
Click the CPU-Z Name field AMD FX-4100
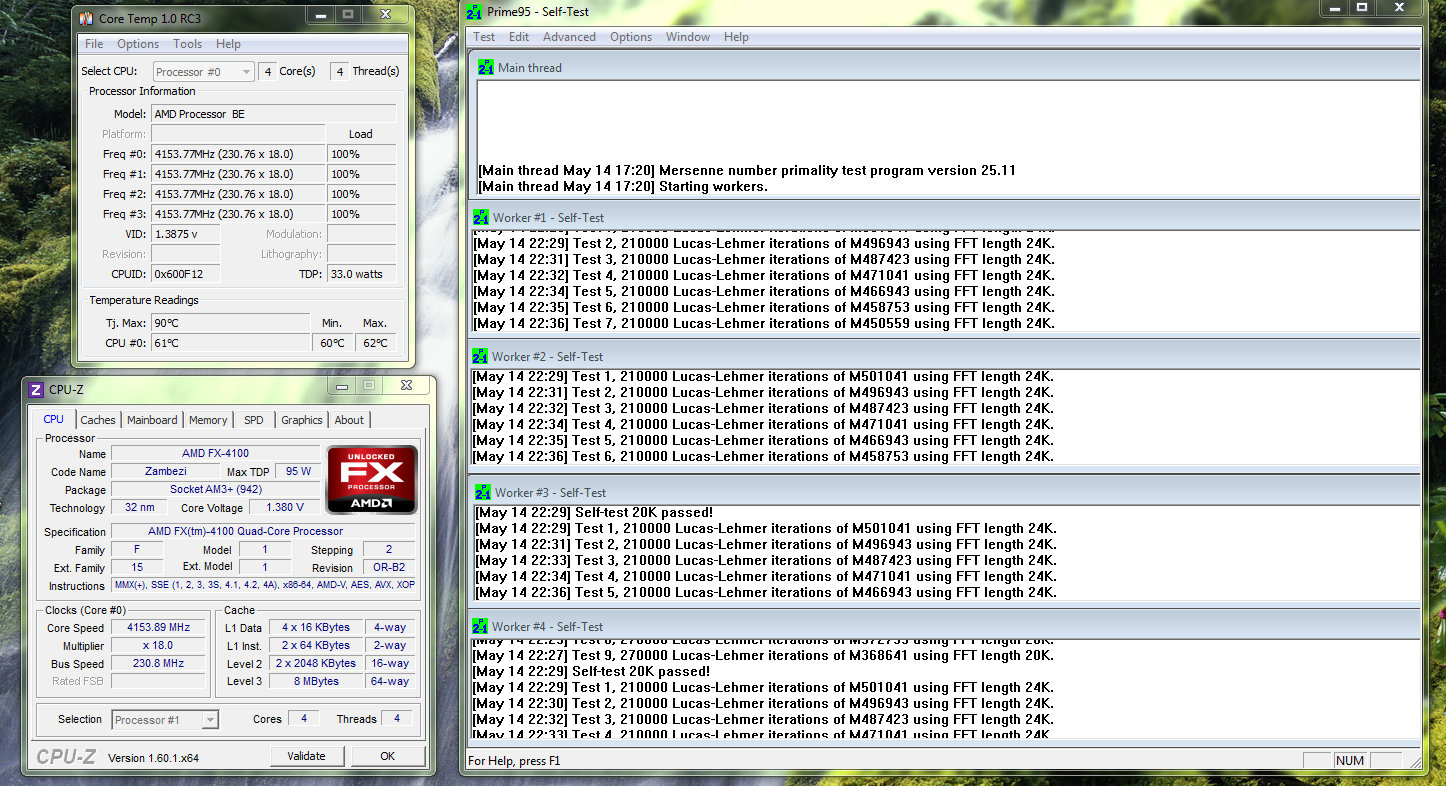[215, 454]
